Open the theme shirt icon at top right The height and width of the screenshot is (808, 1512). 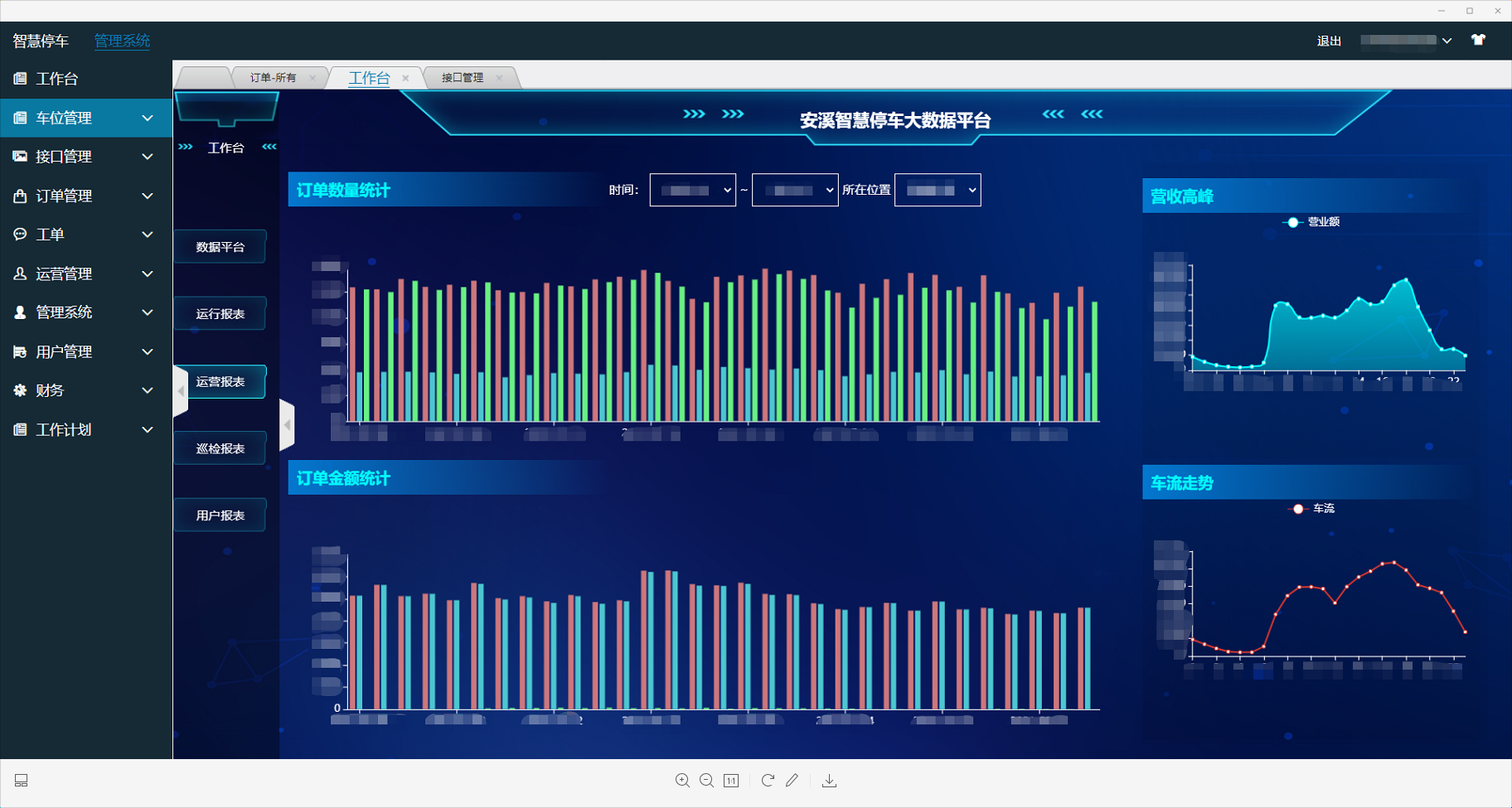pos(1478,40)
